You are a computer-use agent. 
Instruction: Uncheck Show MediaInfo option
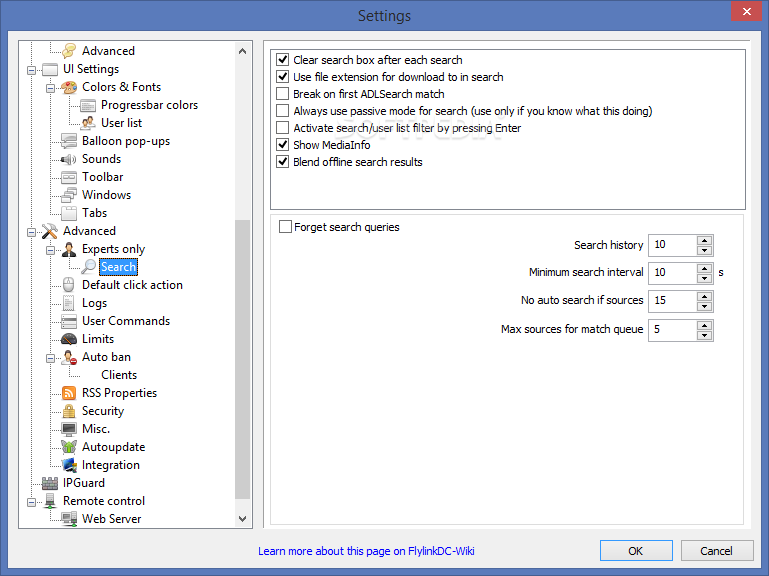[x=282, y=145]
